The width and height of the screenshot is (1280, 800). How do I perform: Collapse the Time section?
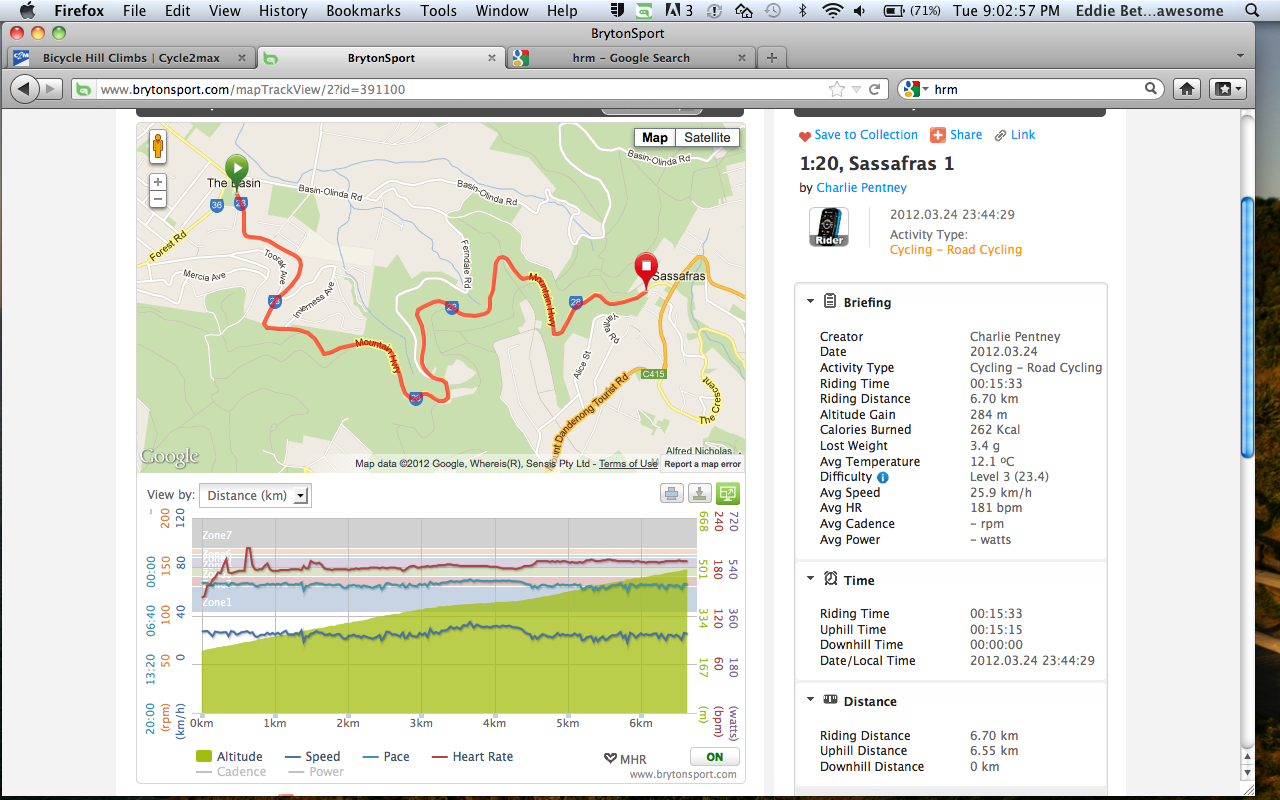pos(810,580)
